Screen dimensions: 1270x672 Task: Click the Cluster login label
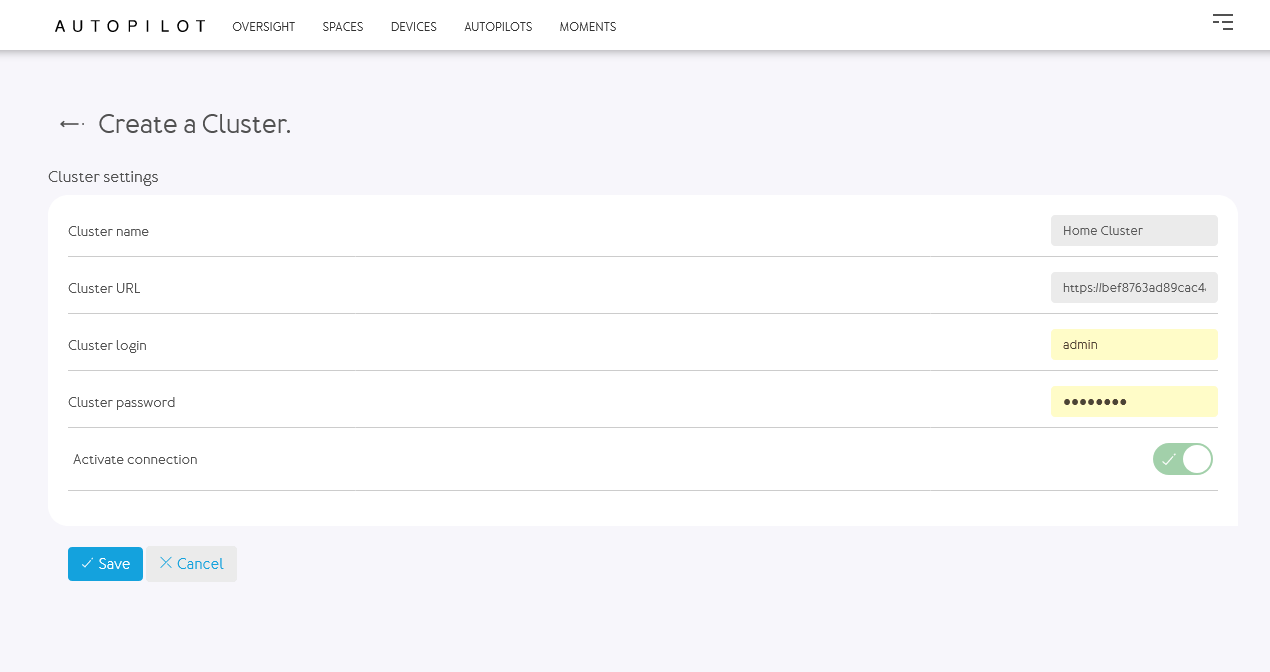pyautogui.click(x=107, y=345)
